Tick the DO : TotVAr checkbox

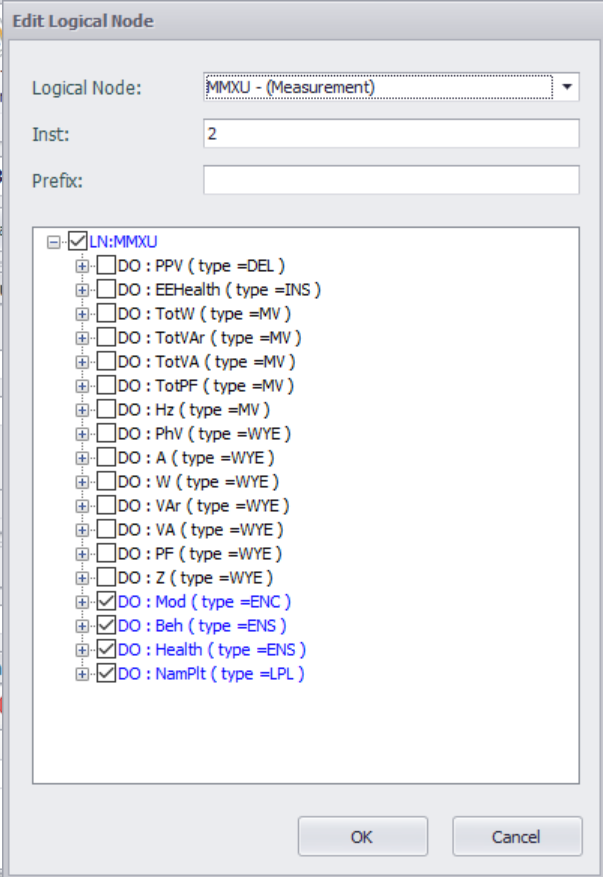click(106, 337)
